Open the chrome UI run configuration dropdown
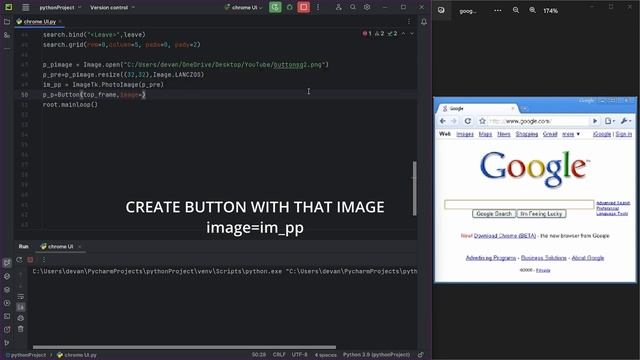Image resolution: width=640 pixels, height=360 pixels. [x=243, y=7]
